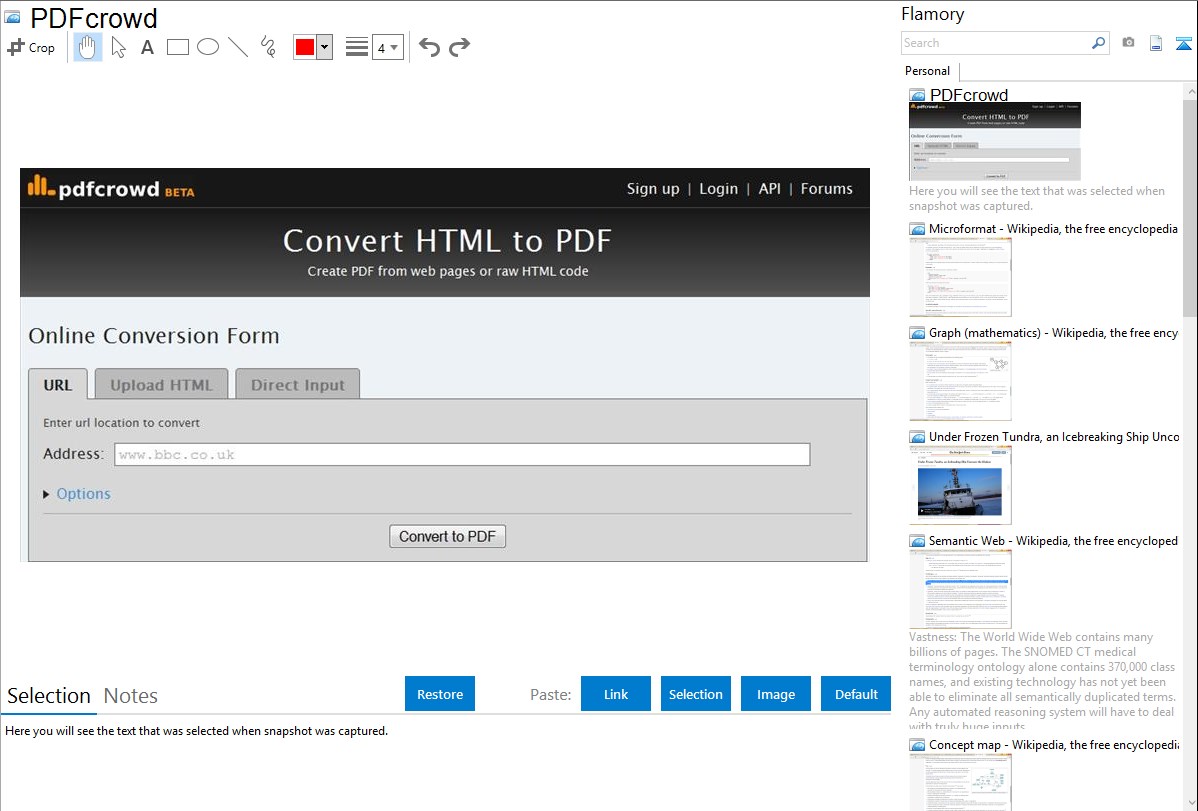This screenshot has width=1198, height=811.
Task: Redo the last undone action
Action: [x=459, y=47]
